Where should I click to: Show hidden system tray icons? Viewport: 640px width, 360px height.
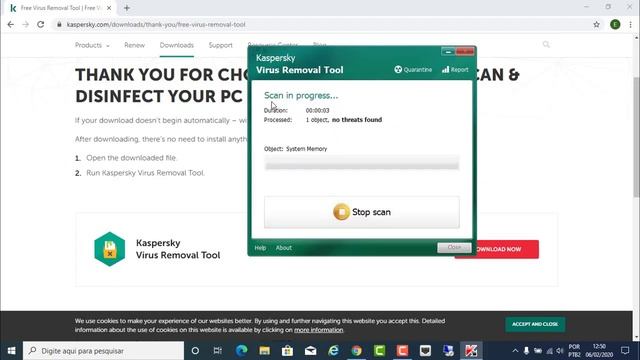(515, 351)
